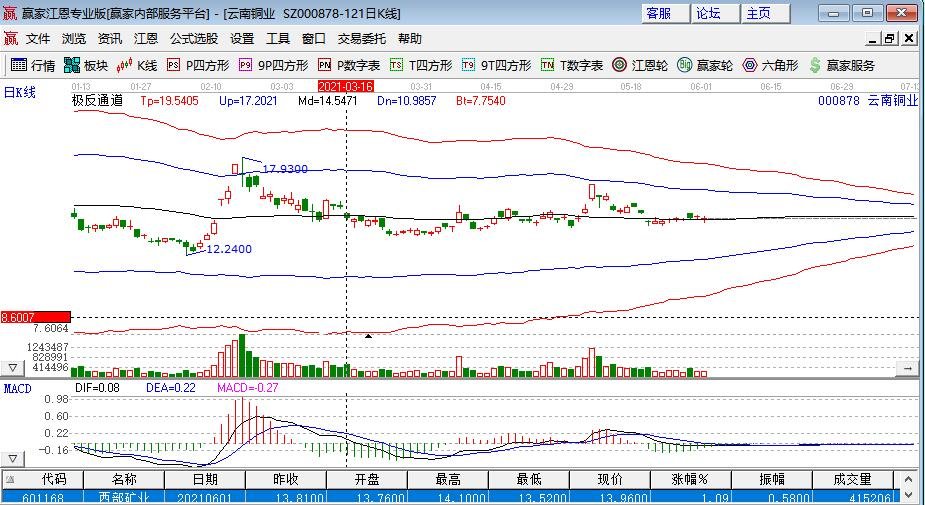The width and height of the screenshot is (925, 505).
Task: Click the Up=17.2021 channel value
Action: (x=248, y=101)
